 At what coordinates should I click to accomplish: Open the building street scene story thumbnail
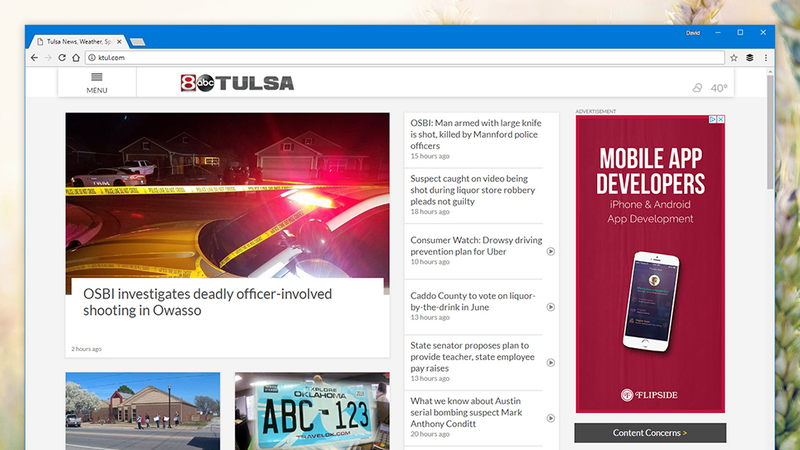click(143, 411)
